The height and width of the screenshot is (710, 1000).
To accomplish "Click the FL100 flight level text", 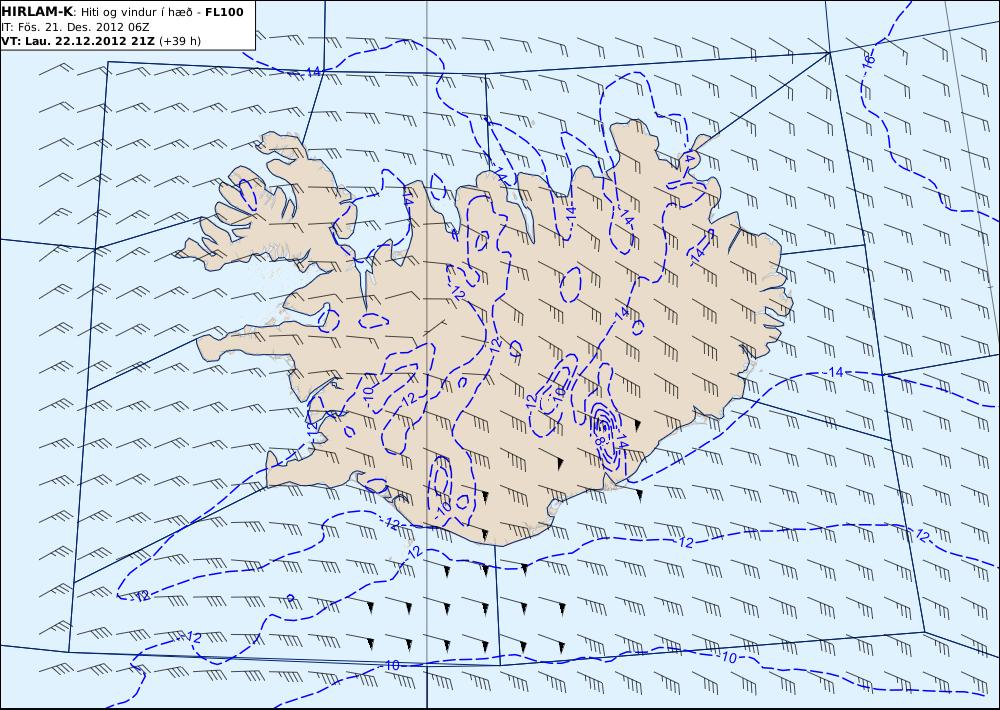I will click(224, 12).
